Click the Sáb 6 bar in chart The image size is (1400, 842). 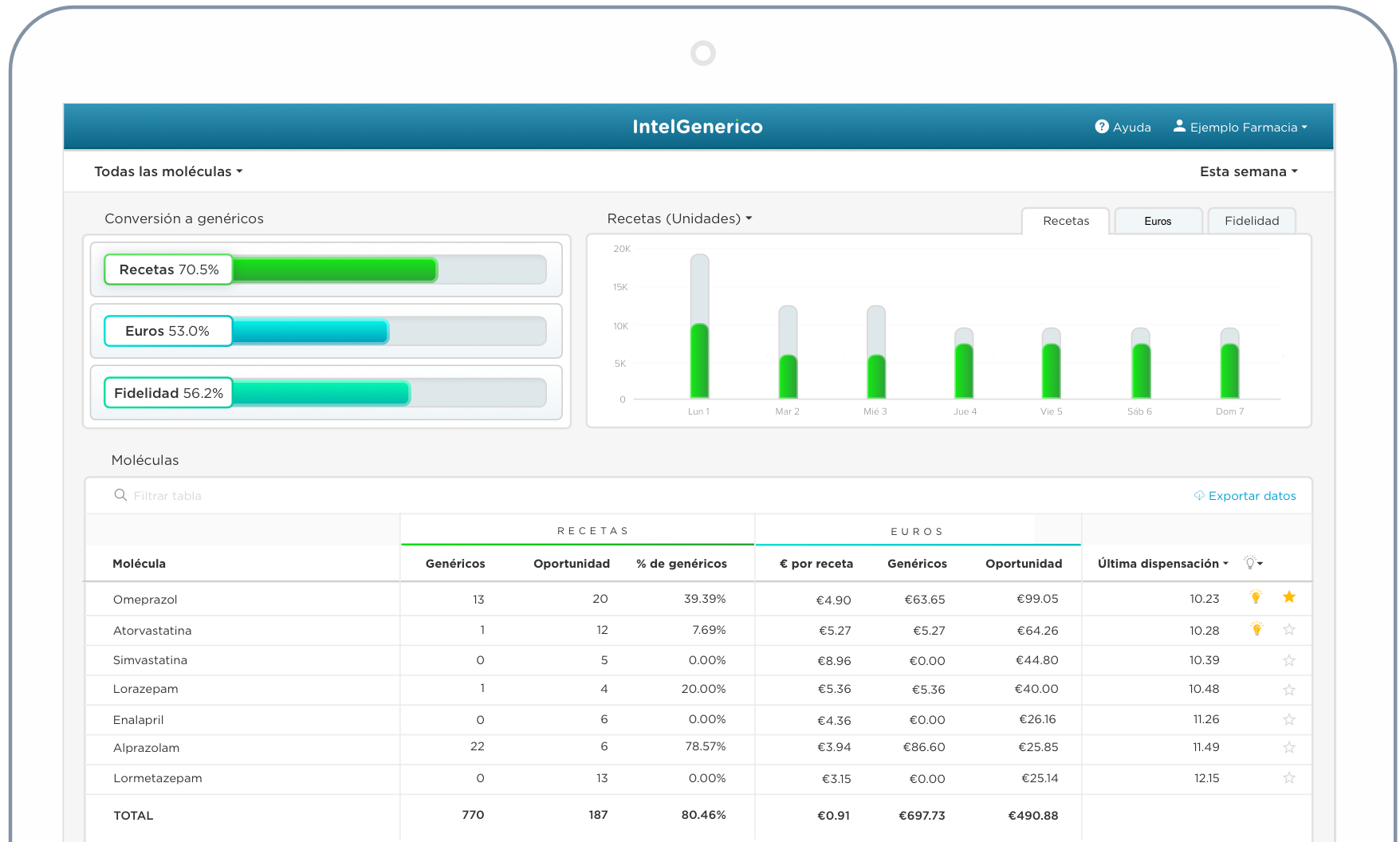click(1141, 363)
